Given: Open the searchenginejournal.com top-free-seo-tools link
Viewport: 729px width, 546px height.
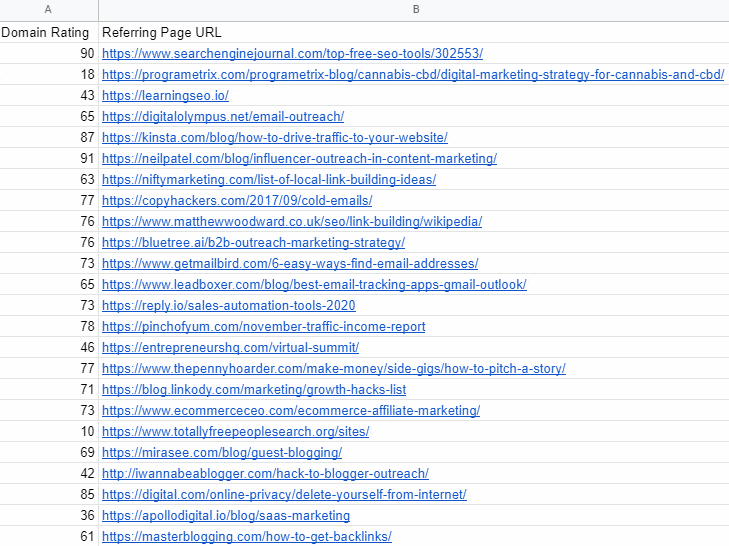Looking at the screenshot, I should coord(292,53).
